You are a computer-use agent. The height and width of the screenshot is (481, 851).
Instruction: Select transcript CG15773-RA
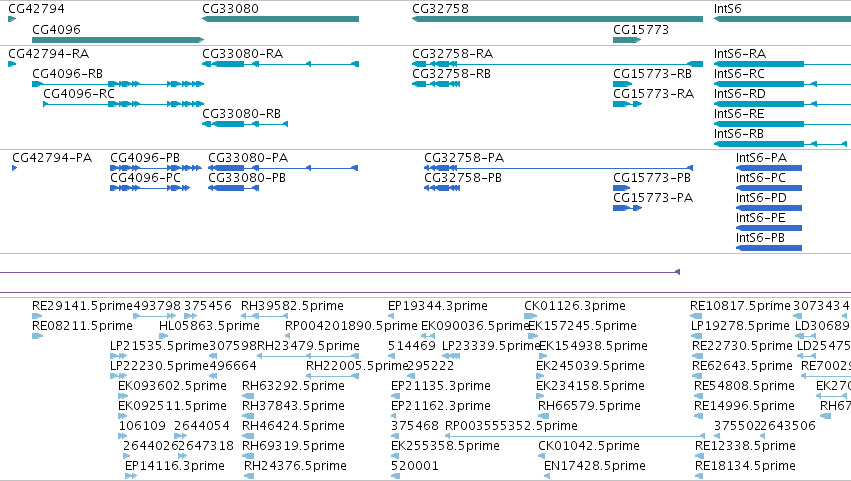click(653, 94)
